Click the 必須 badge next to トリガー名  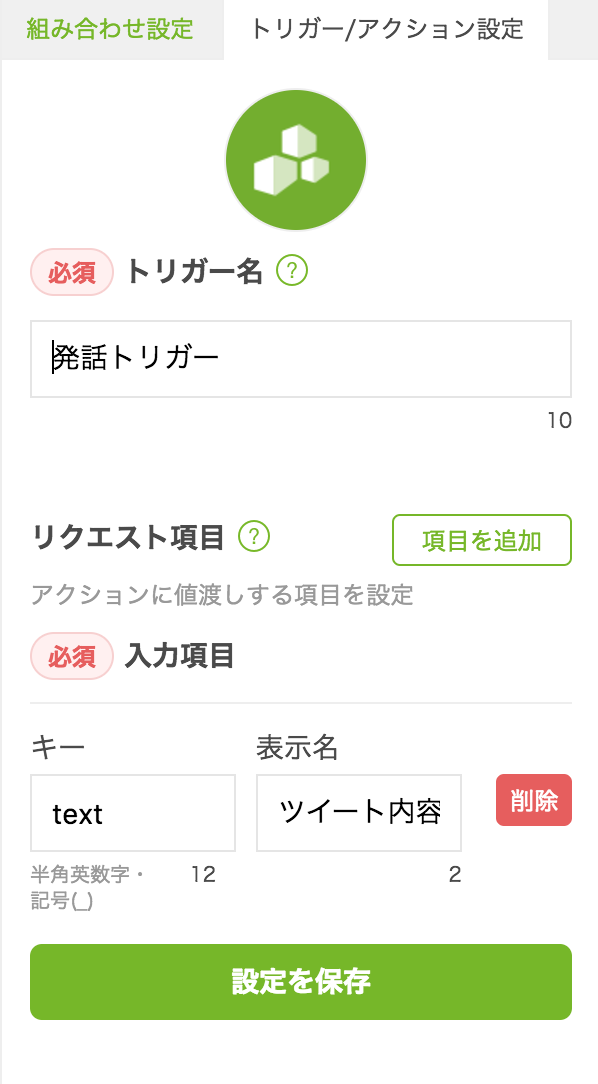click(x=71, y=270)
